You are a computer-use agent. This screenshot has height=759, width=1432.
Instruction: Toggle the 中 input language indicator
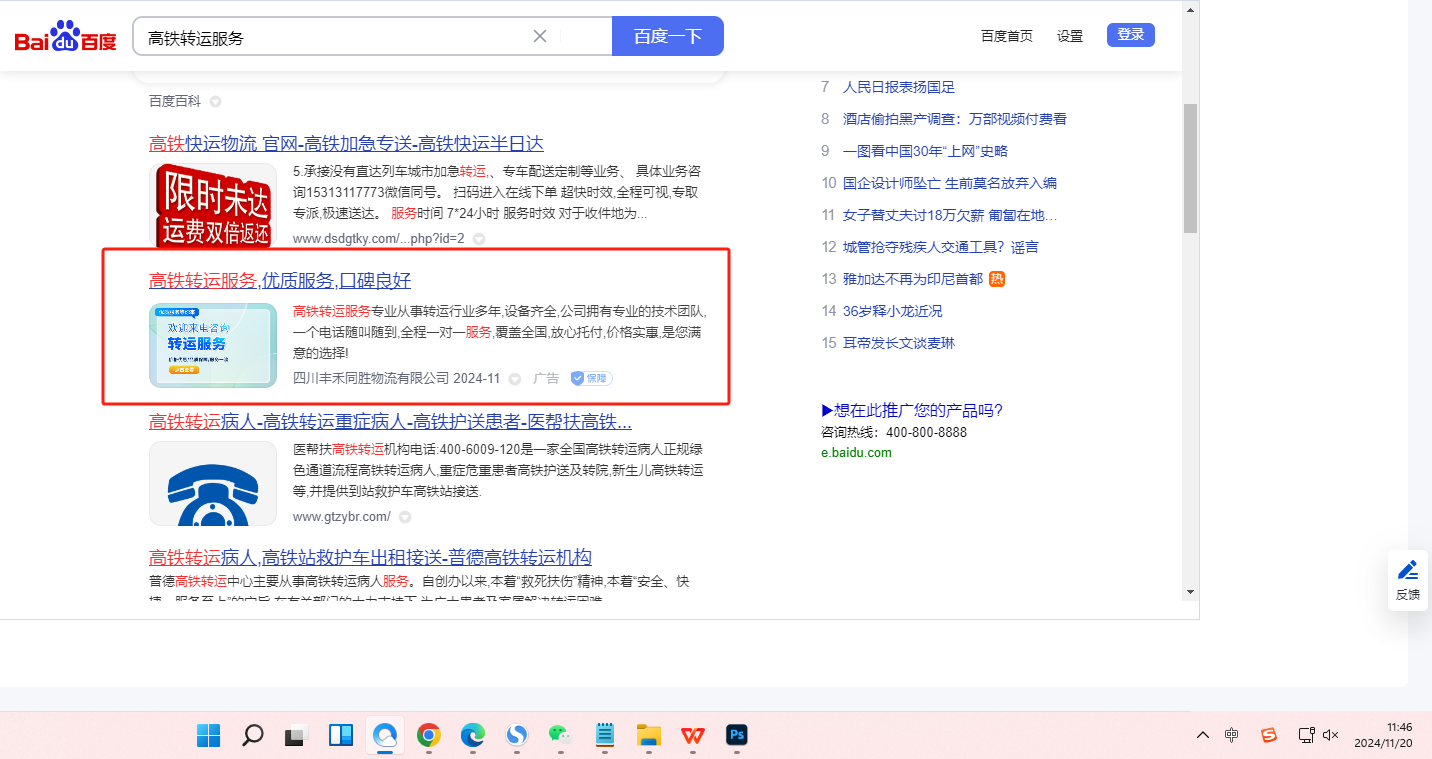click(x=1232, y=735)
